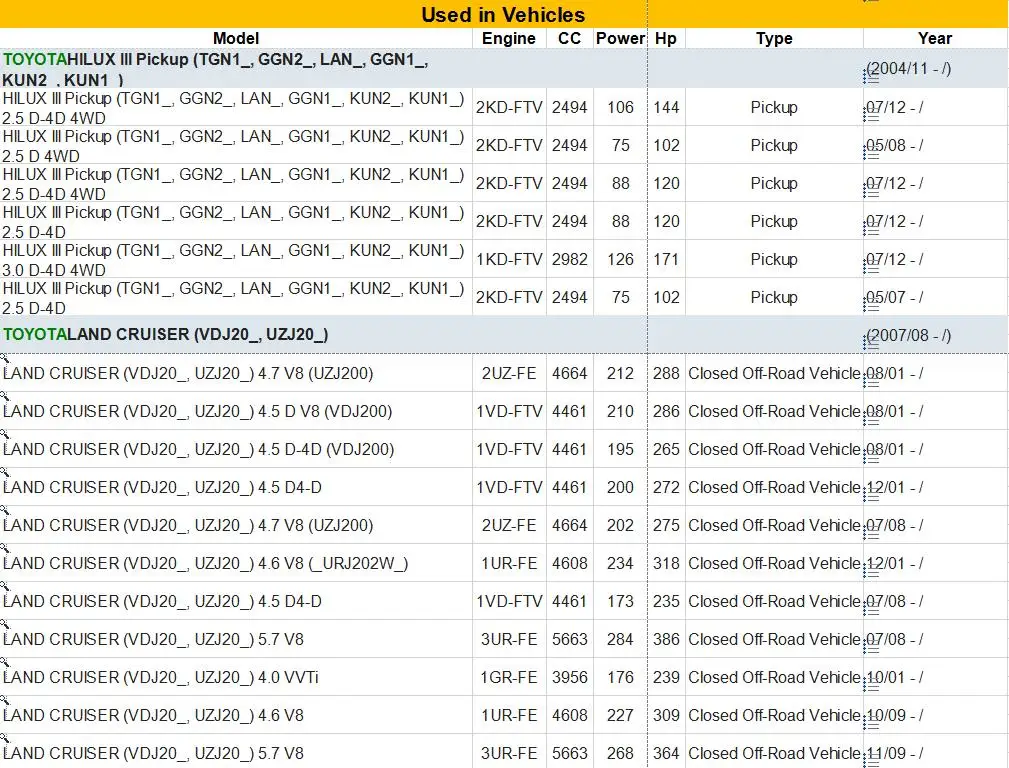Click magnifier icon on 4.5 D V8 (VDJ200) row
The height and width of the screenshot is (768, 1009).
click(5, 397)
